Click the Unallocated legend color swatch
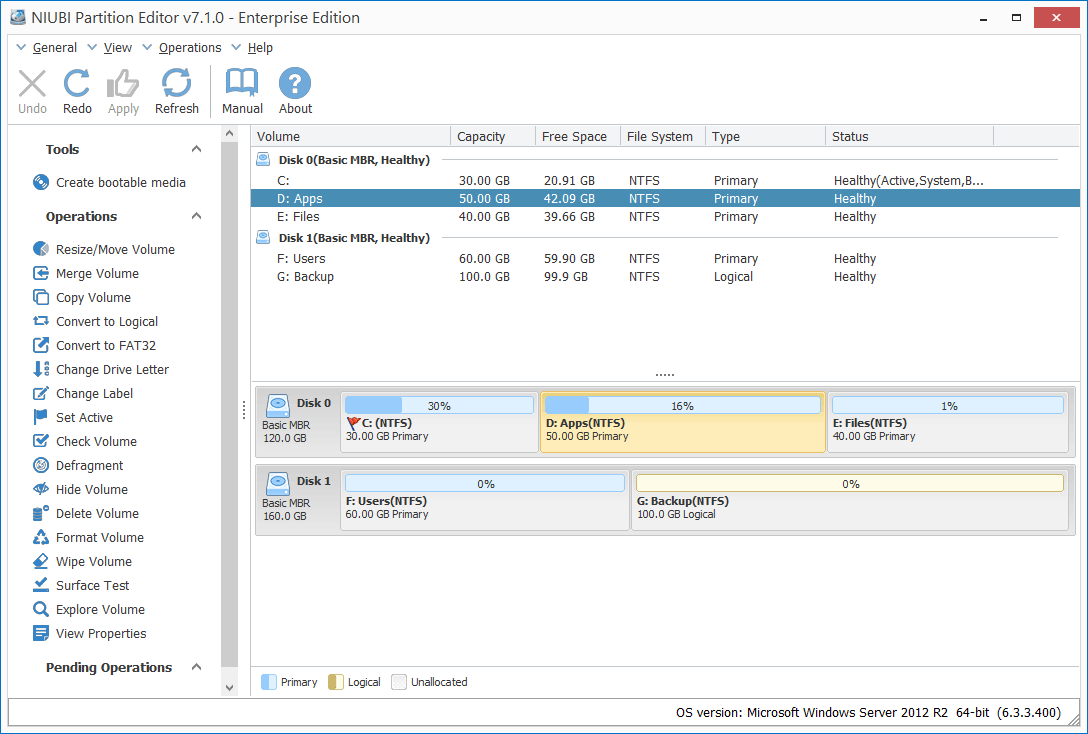The image size is (1088, 734). click(399, 682)
